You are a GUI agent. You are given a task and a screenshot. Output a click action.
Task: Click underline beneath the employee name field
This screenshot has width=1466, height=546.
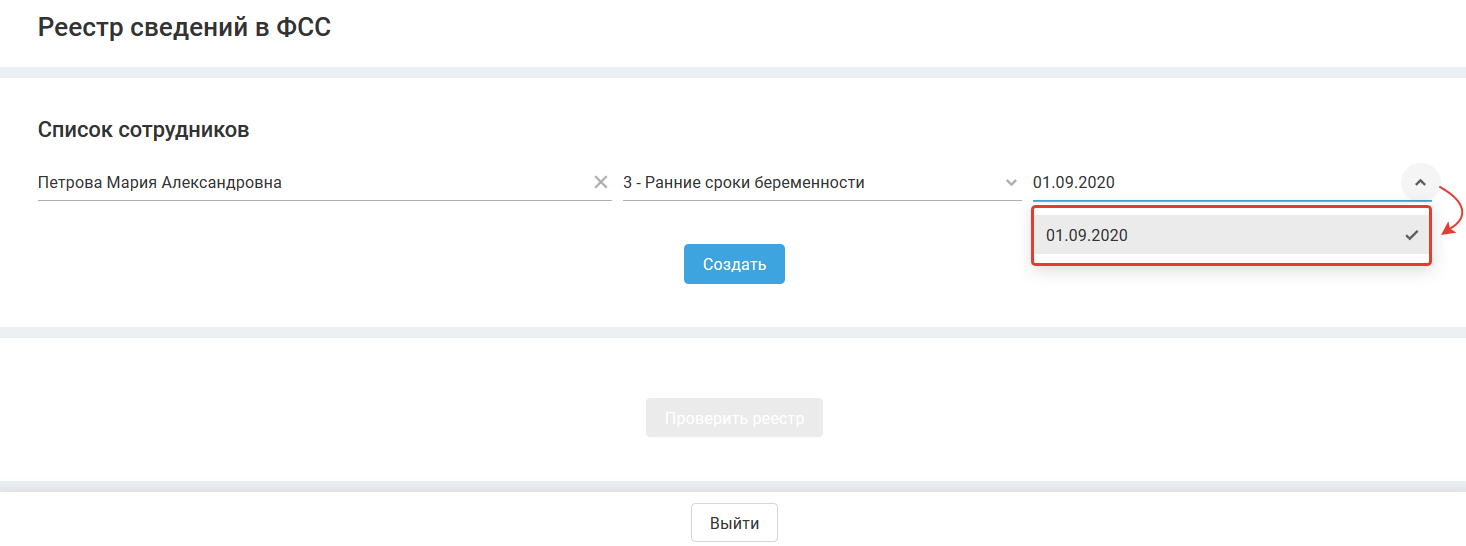324,200
